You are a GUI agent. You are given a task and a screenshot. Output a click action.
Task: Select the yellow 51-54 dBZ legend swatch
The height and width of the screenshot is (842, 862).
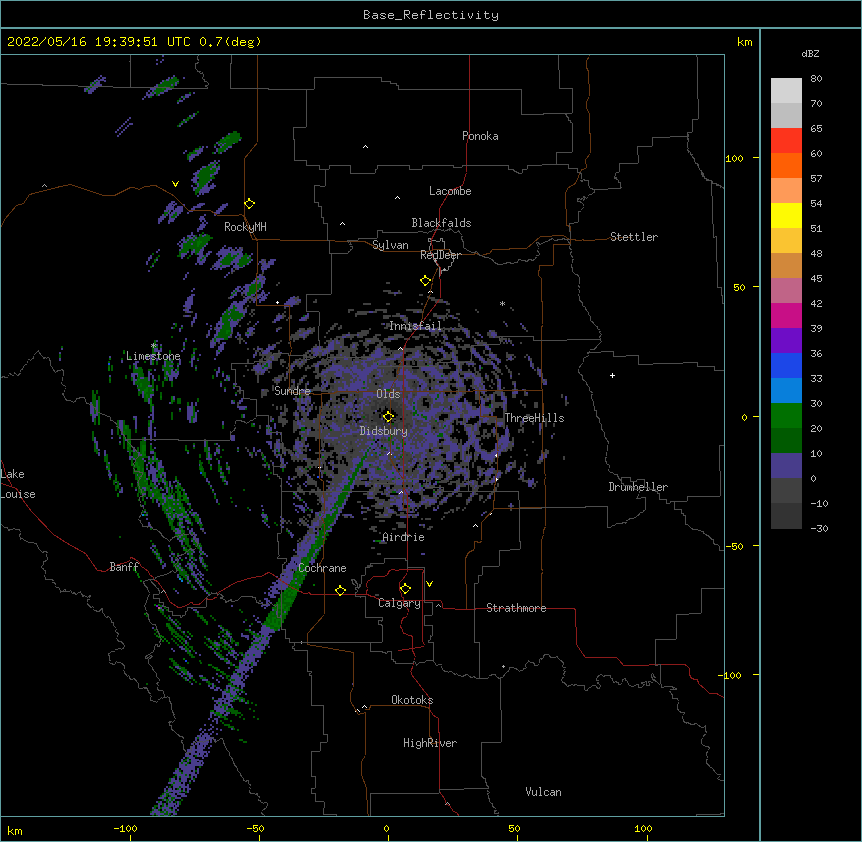pyautogui.click(x=786, y=215)
